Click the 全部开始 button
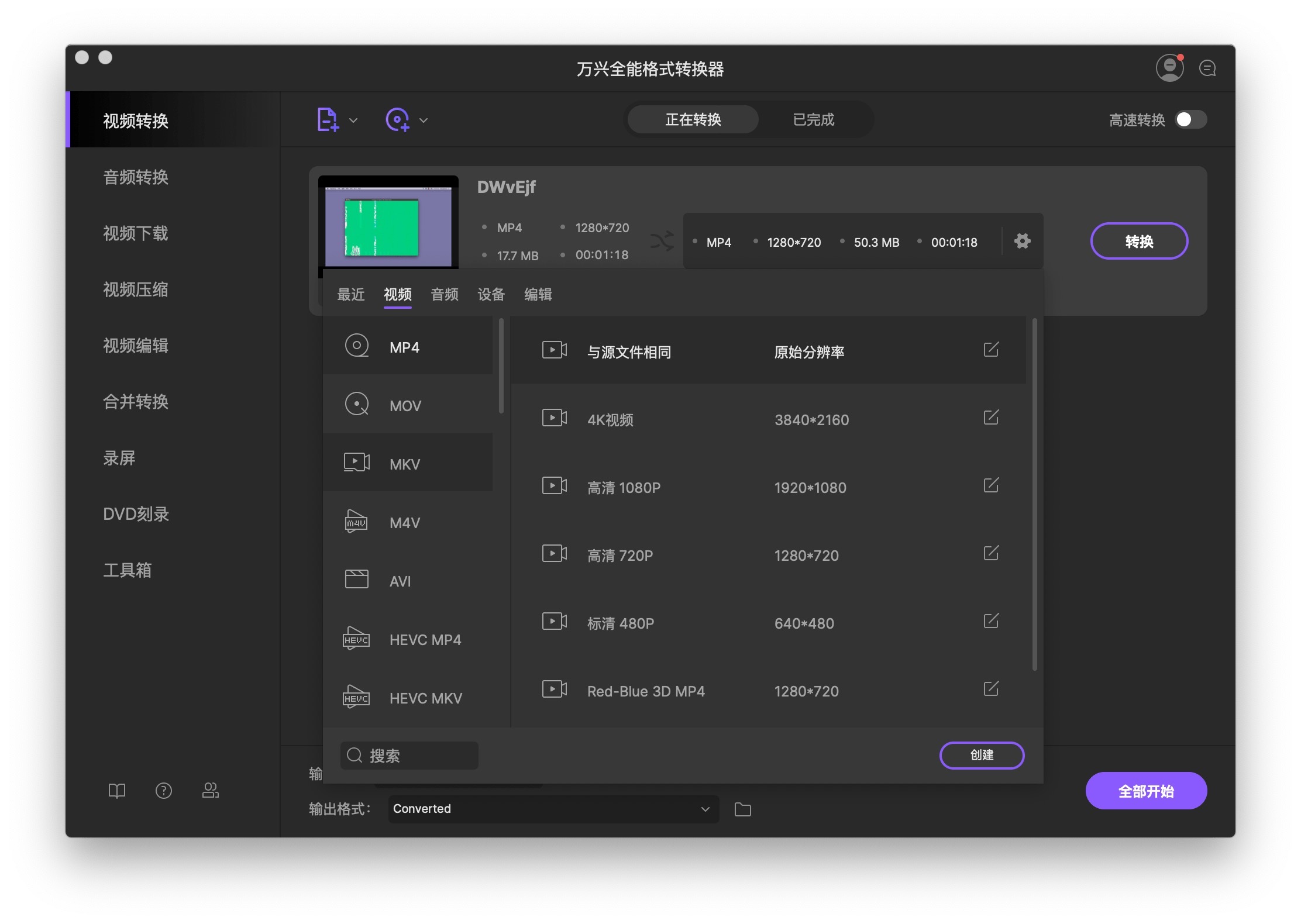1301x924 pixels. coord(1145,791)
